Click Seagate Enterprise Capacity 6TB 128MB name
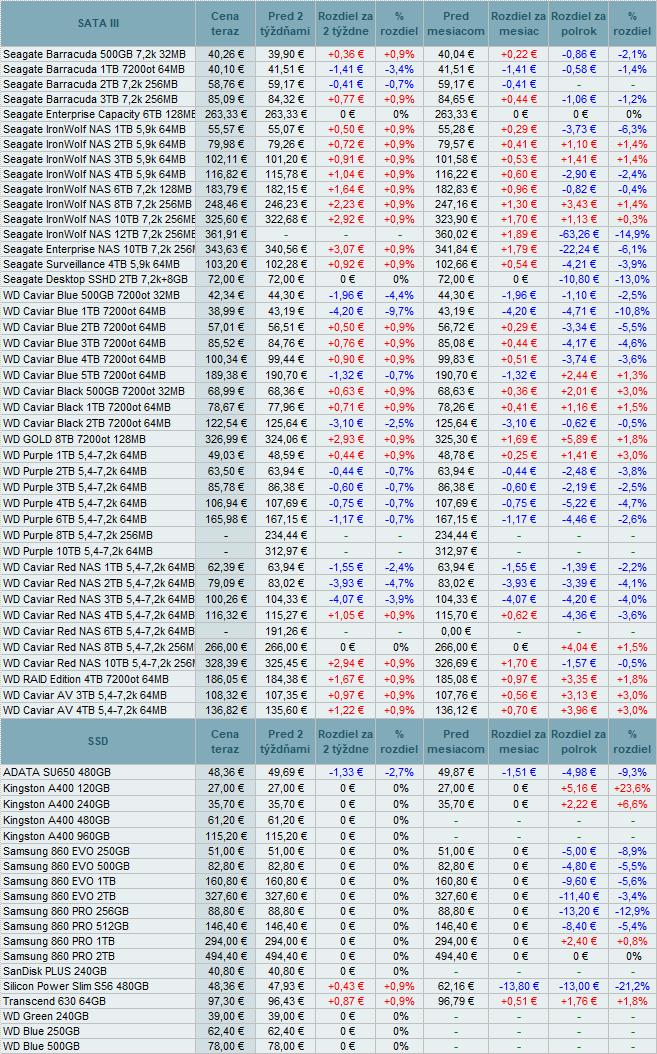The width and height of the screenshot is (657, 1054). click(x=99, y=114)
